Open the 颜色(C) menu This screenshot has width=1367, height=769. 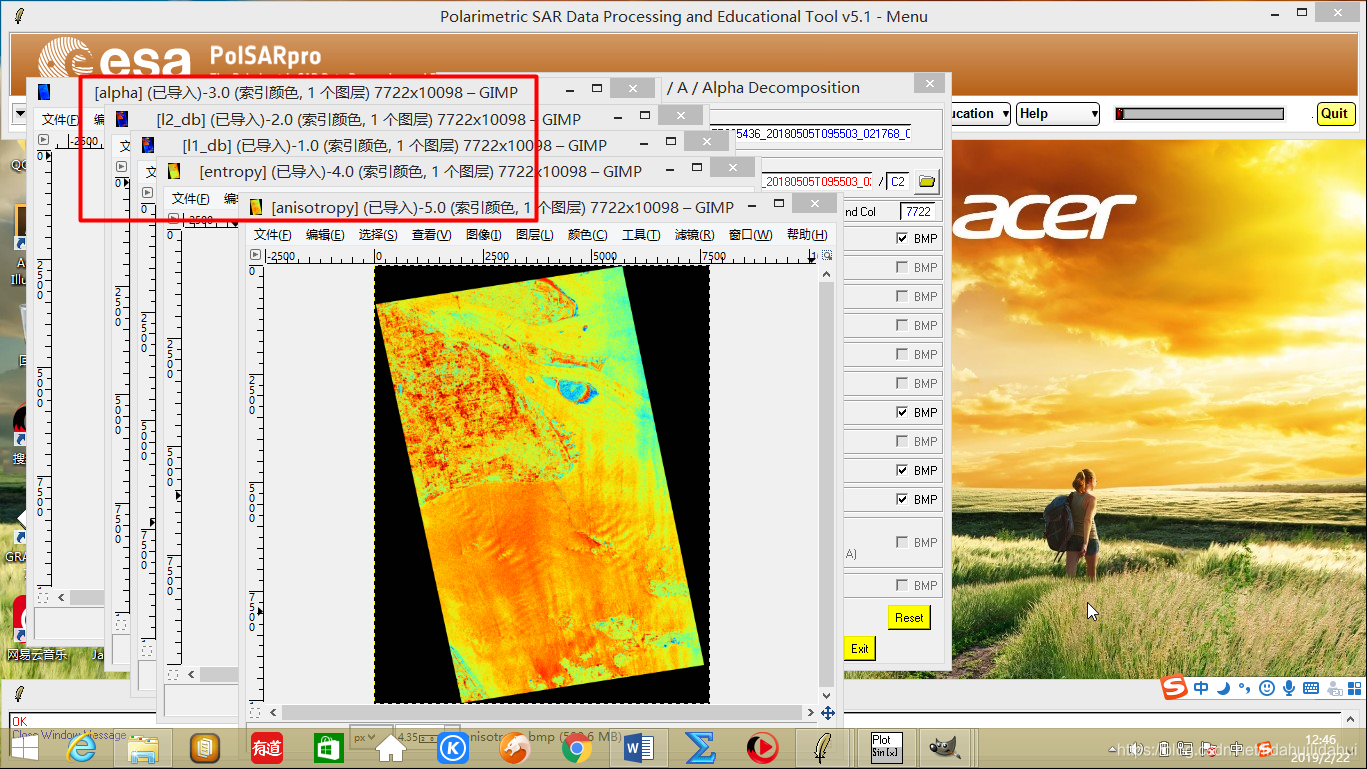pos(587,235)
